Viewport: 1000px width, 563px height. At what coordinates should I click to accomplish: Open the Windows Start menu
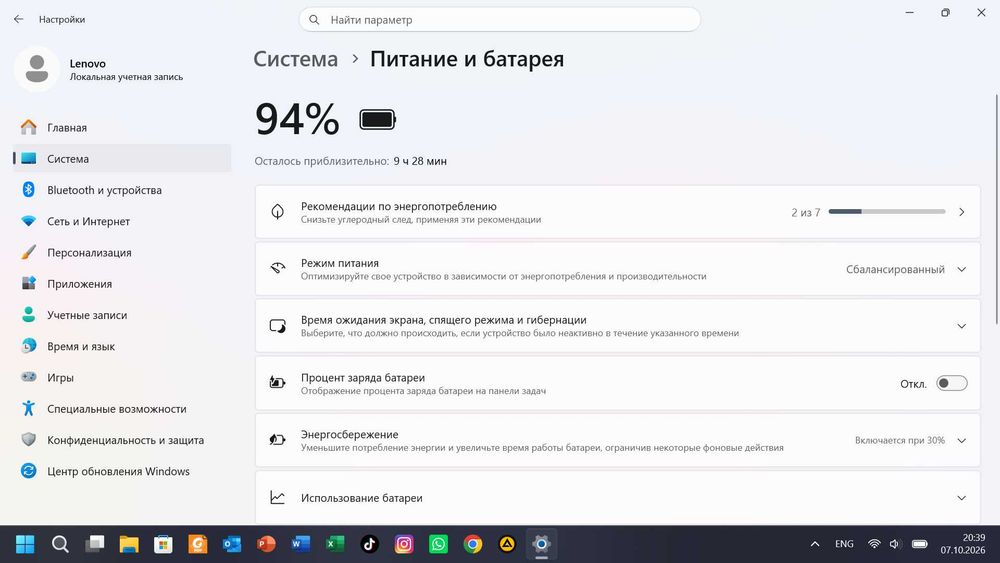[26, 544]
